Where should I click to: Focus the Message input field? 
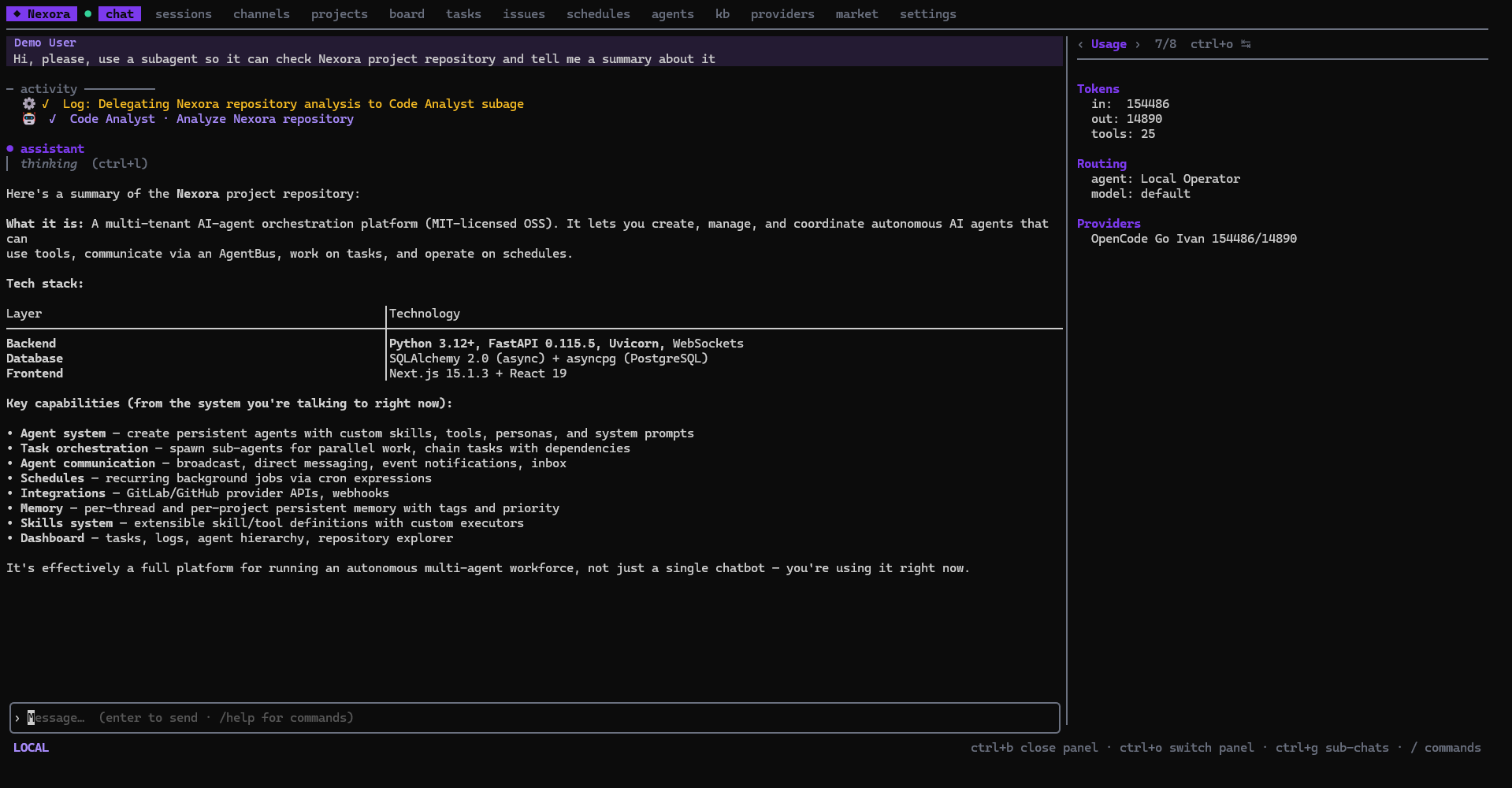click(x=535, y=718)
